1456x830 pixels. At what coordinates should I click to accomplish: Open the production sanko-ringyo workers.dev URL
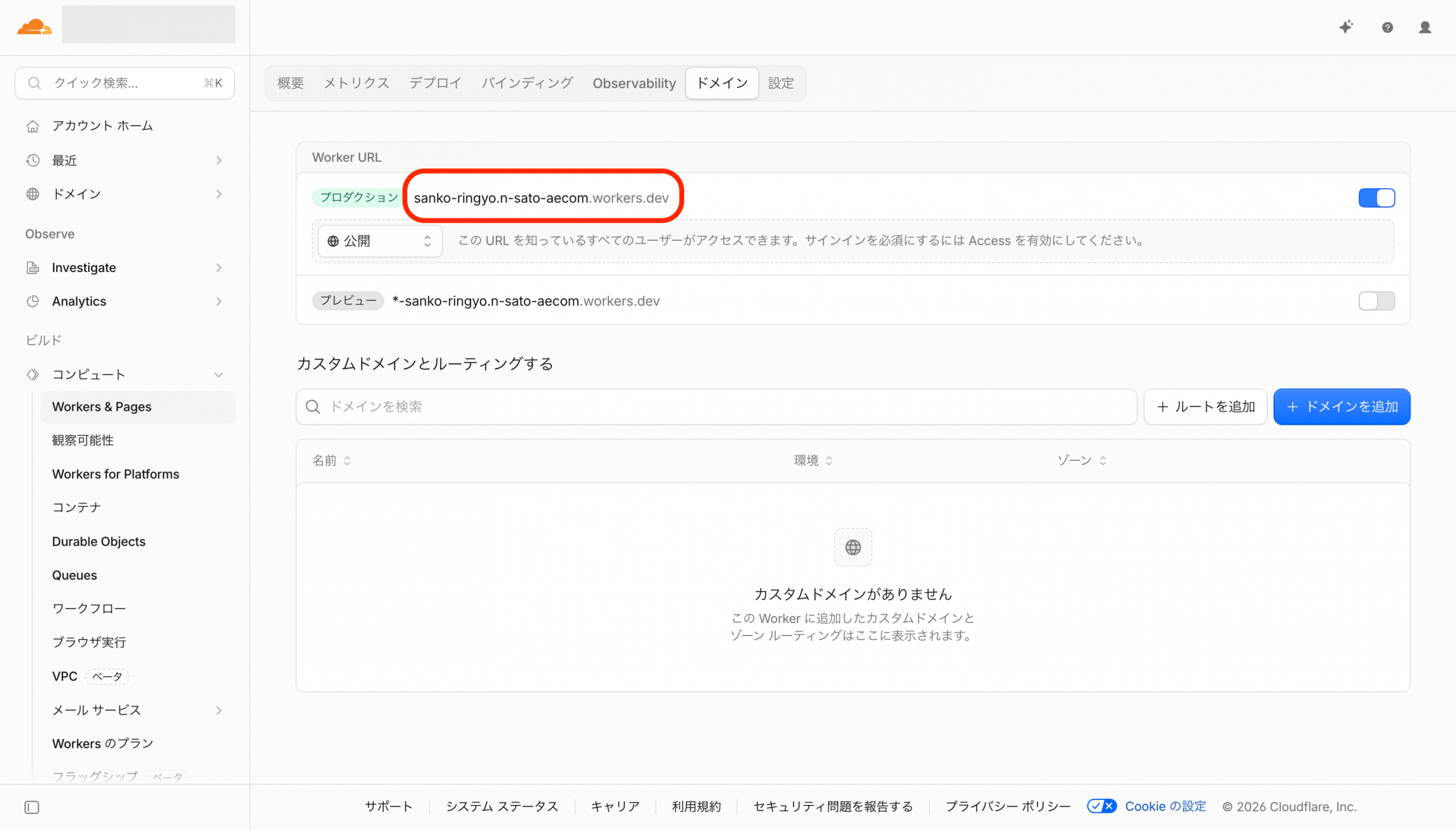(541, 198)
